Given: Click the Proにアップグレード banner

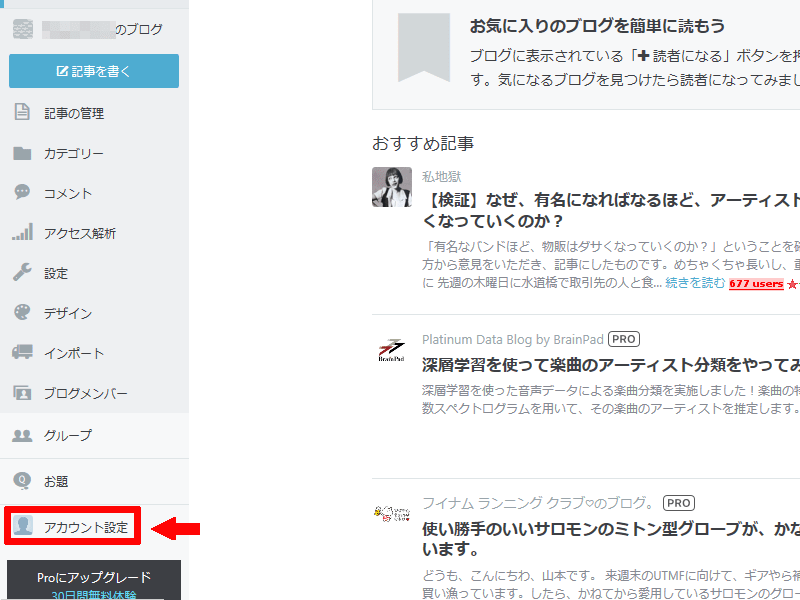Looking at the screenshot, I should [x=94, y=577].
